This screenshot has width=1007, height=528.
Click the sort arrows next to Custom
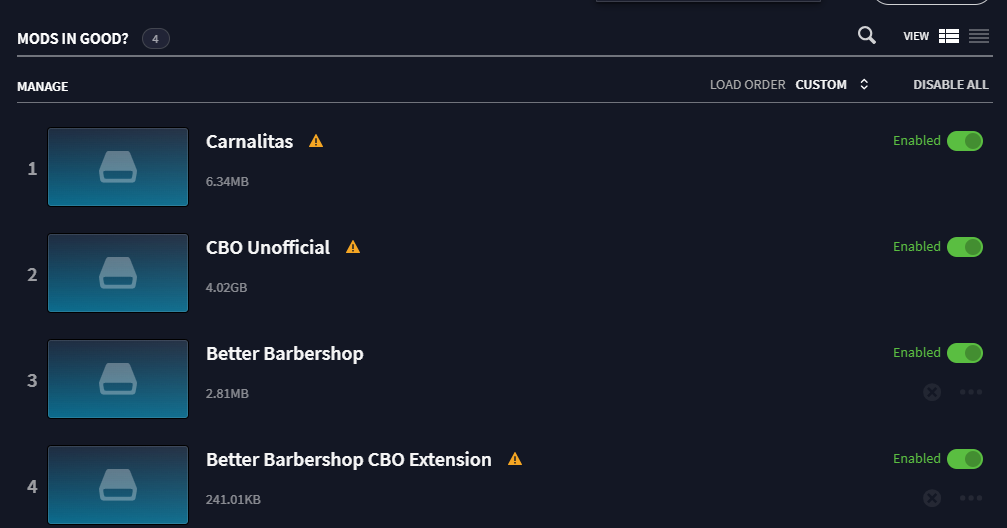(864, 84)
